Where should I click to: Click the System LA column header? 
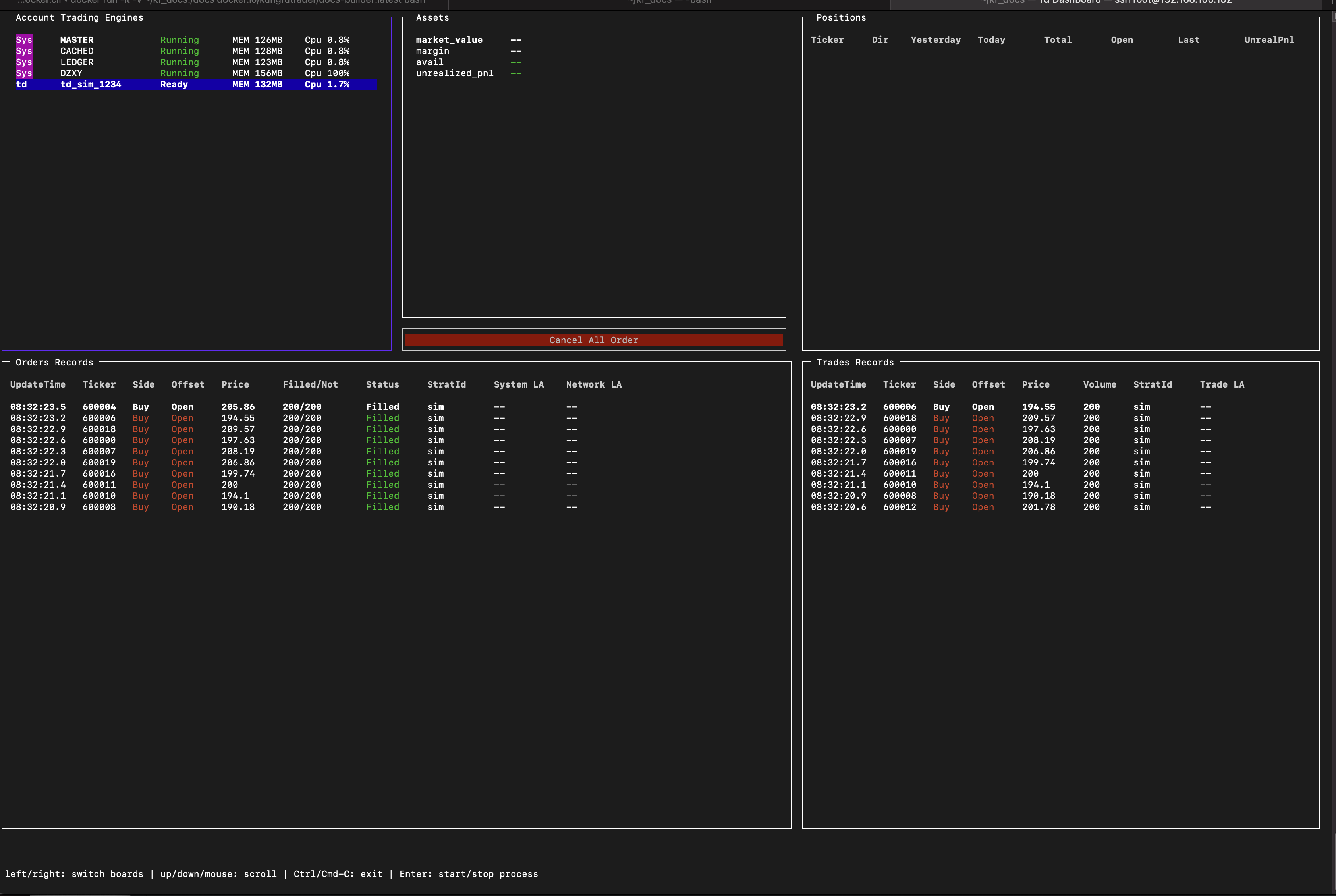pos(519,384)
